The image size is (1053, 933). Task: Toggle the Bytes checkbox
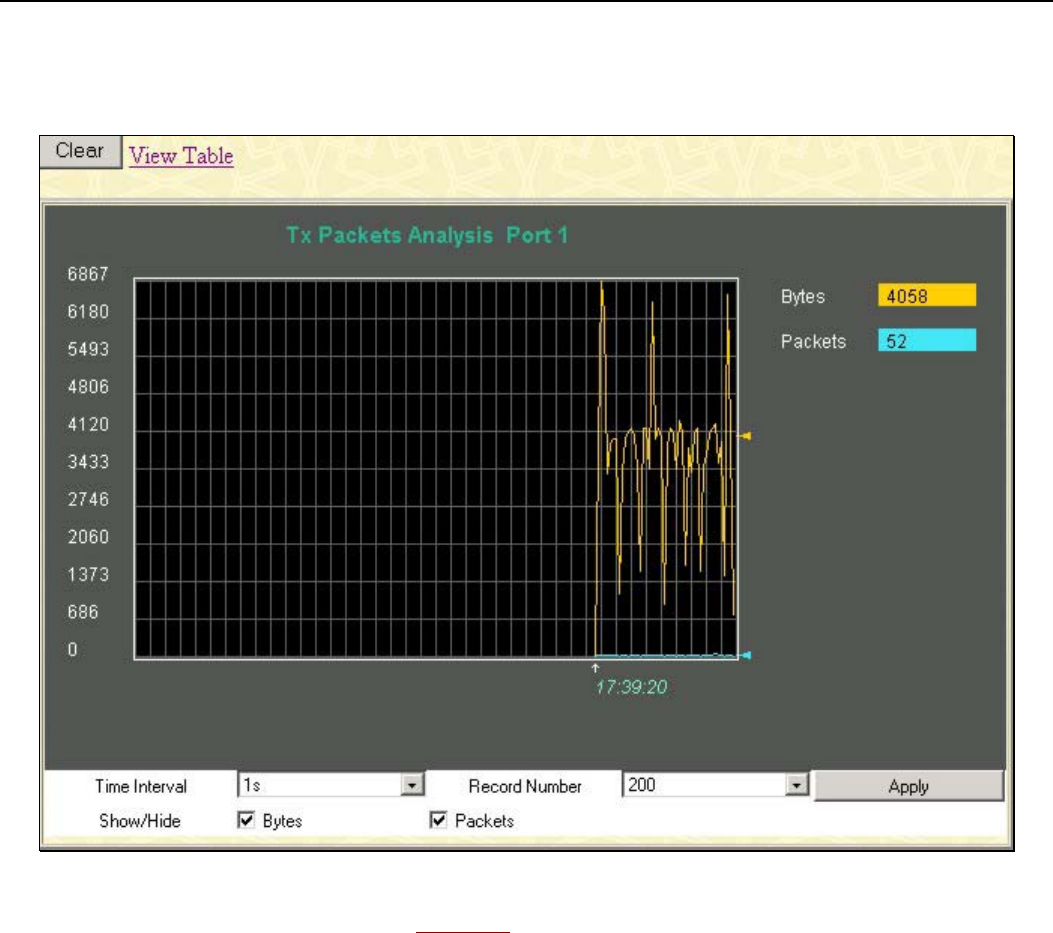[x=246, y=821]
